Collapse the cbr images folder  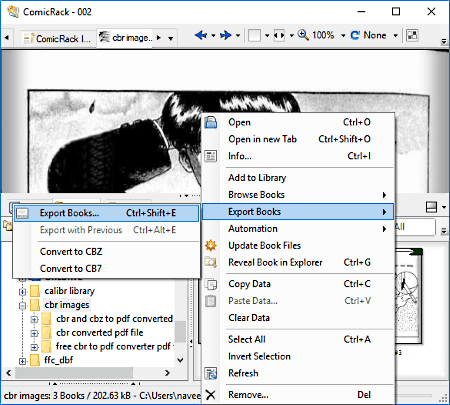point(22,306)
